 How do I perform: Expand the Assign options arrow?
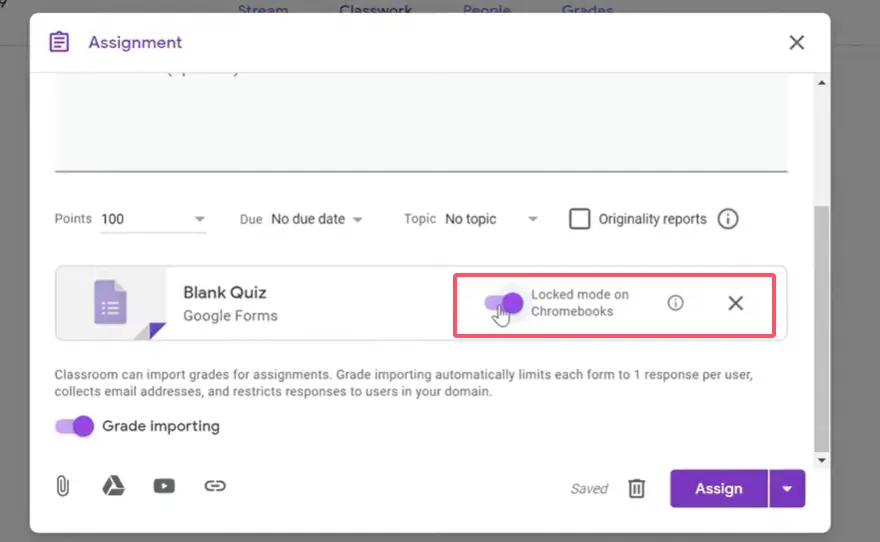click(x=787, y=489)
